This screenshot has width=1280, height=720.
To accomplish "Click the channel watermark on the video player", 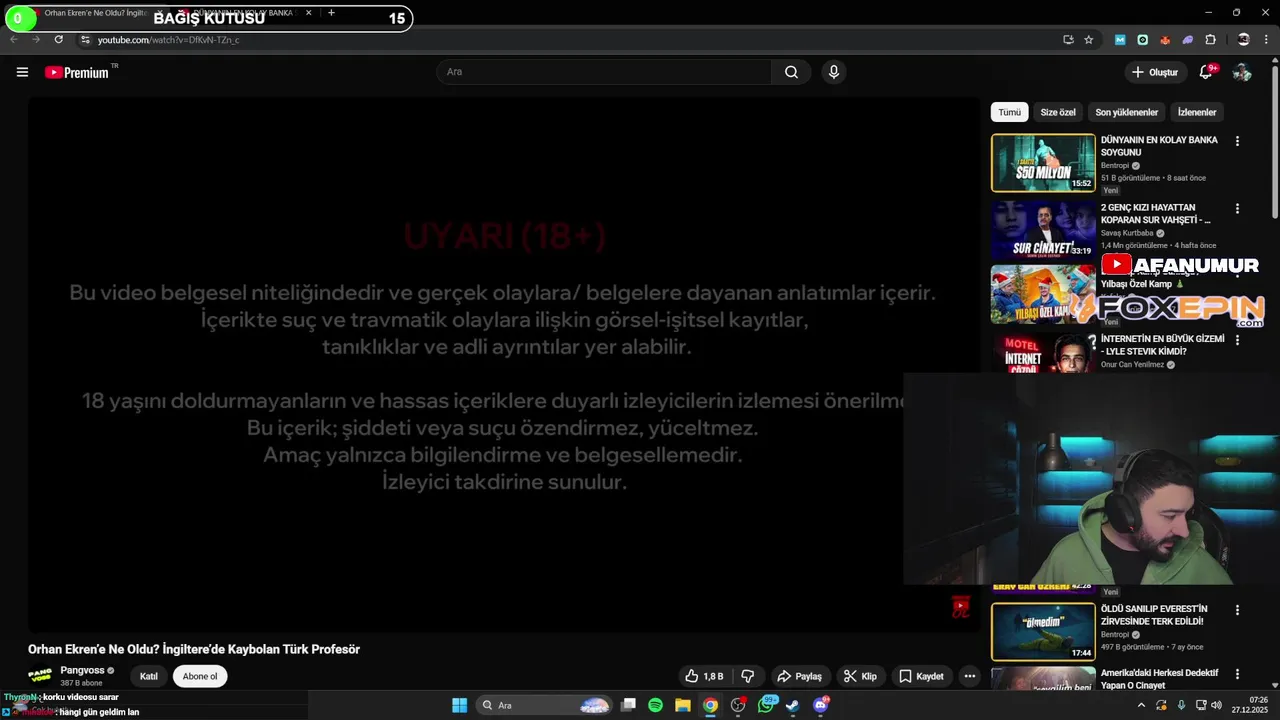I will (x=960, y=605).
